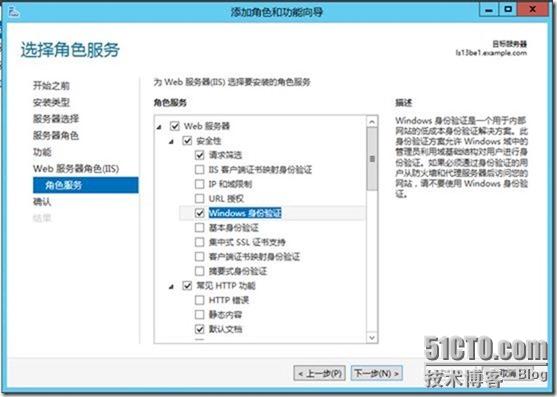
Task: Uncheck Windows 身份验证 checkbox
Action: coord(200,213)
